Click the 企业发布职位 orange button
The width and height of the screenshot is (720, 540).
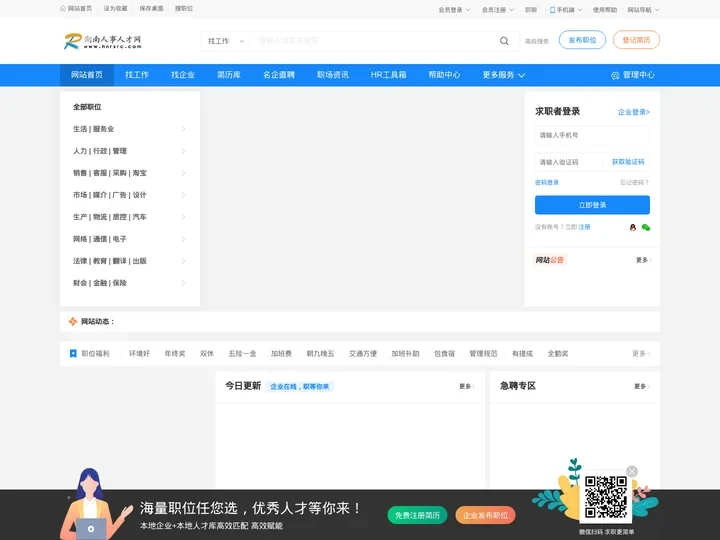pyautogui.click(x=485, y=515)
